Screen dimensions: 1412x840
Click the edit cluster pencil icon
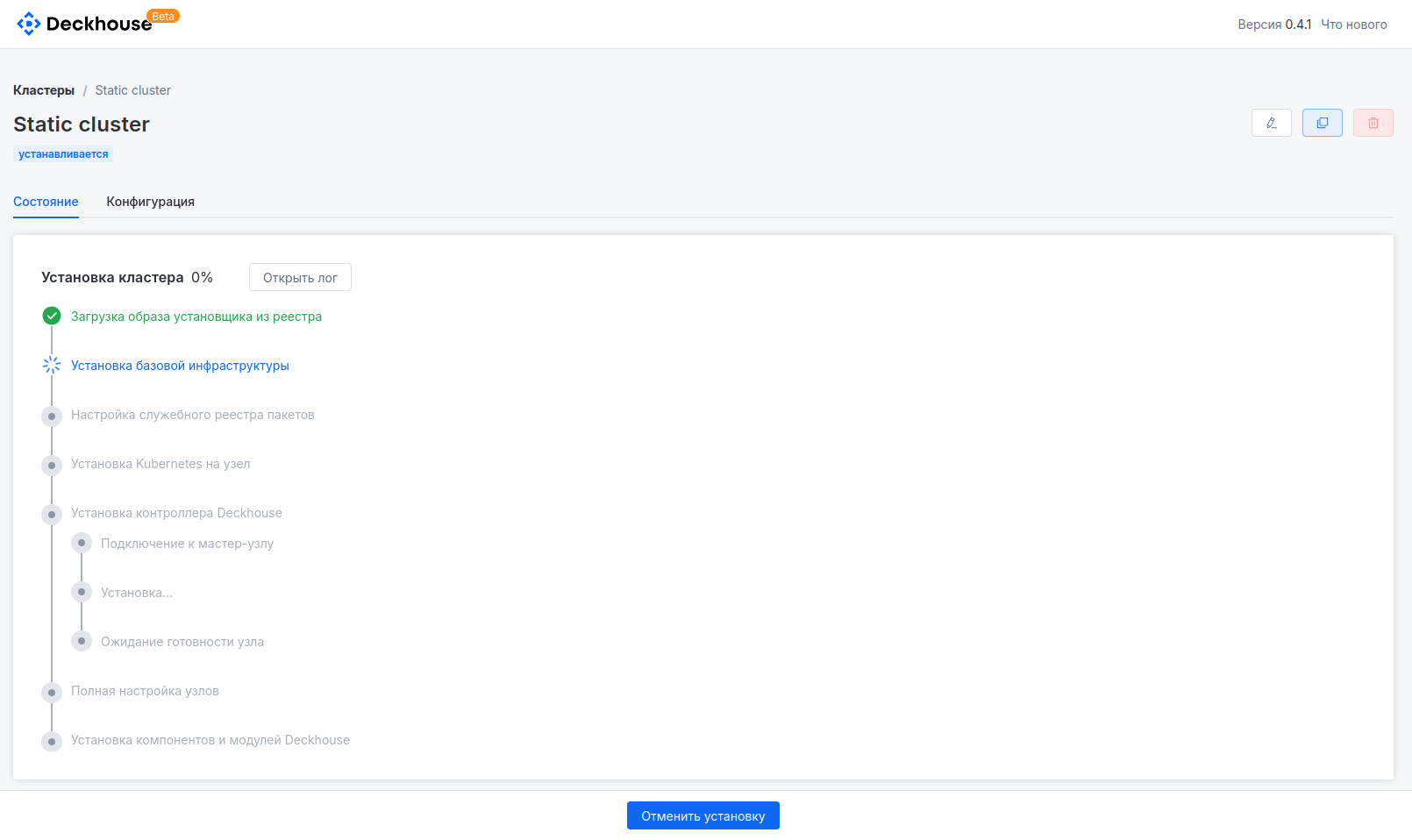pos(1271,123)
